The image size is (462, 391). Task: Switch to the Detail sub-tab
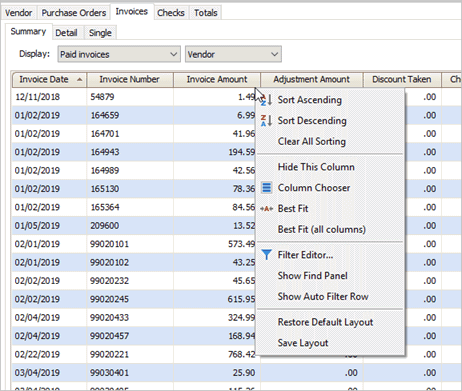[66, 33]
